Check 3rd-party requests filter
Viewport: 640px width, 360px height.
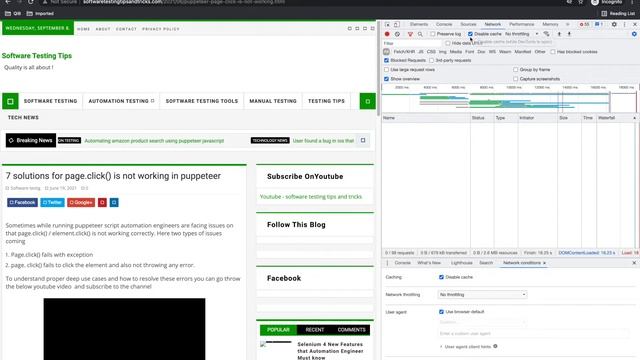pyautogui.click(x=431, y=60)
